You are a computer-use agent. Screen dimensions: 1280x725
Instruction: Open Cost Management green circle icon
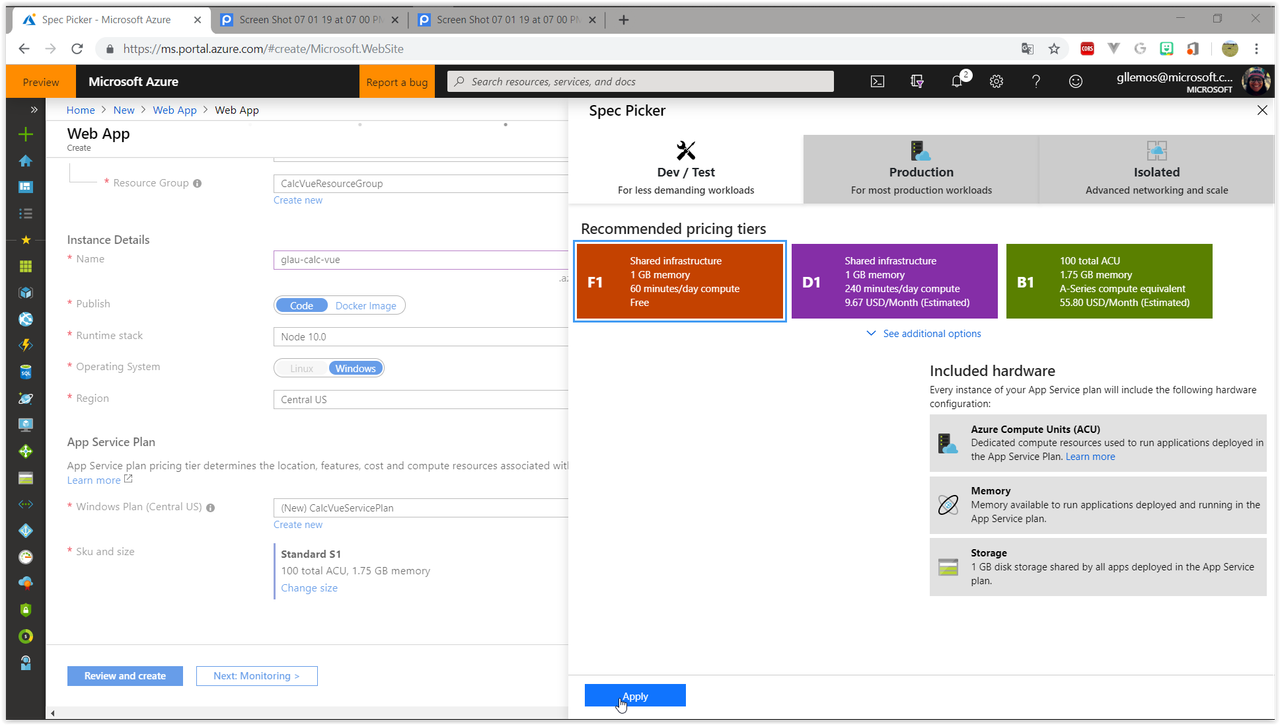point(26,636)
